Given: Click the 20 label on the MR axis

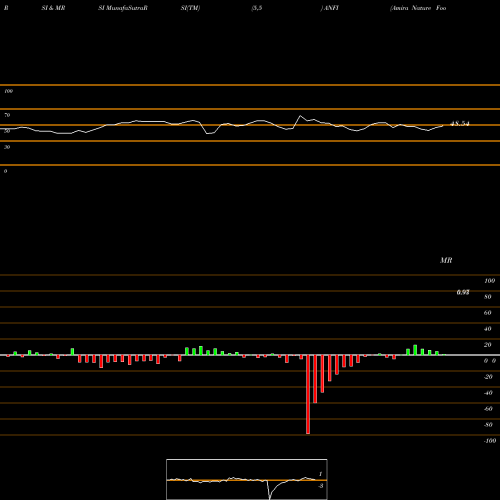Looking at the screenshot, I should [x=488, y=345].
